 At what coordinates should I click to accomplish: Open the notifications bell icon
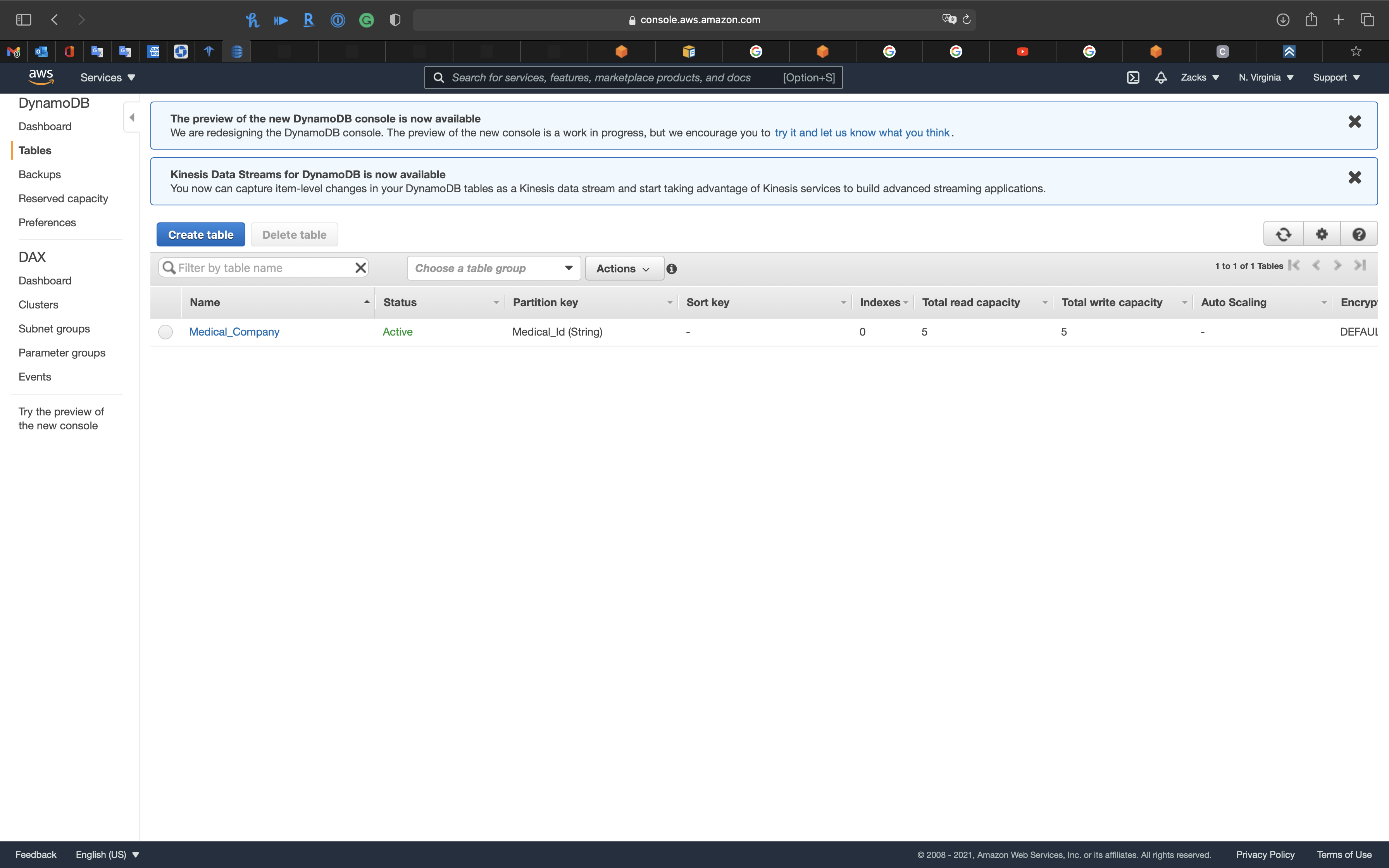coord(1161,77)
